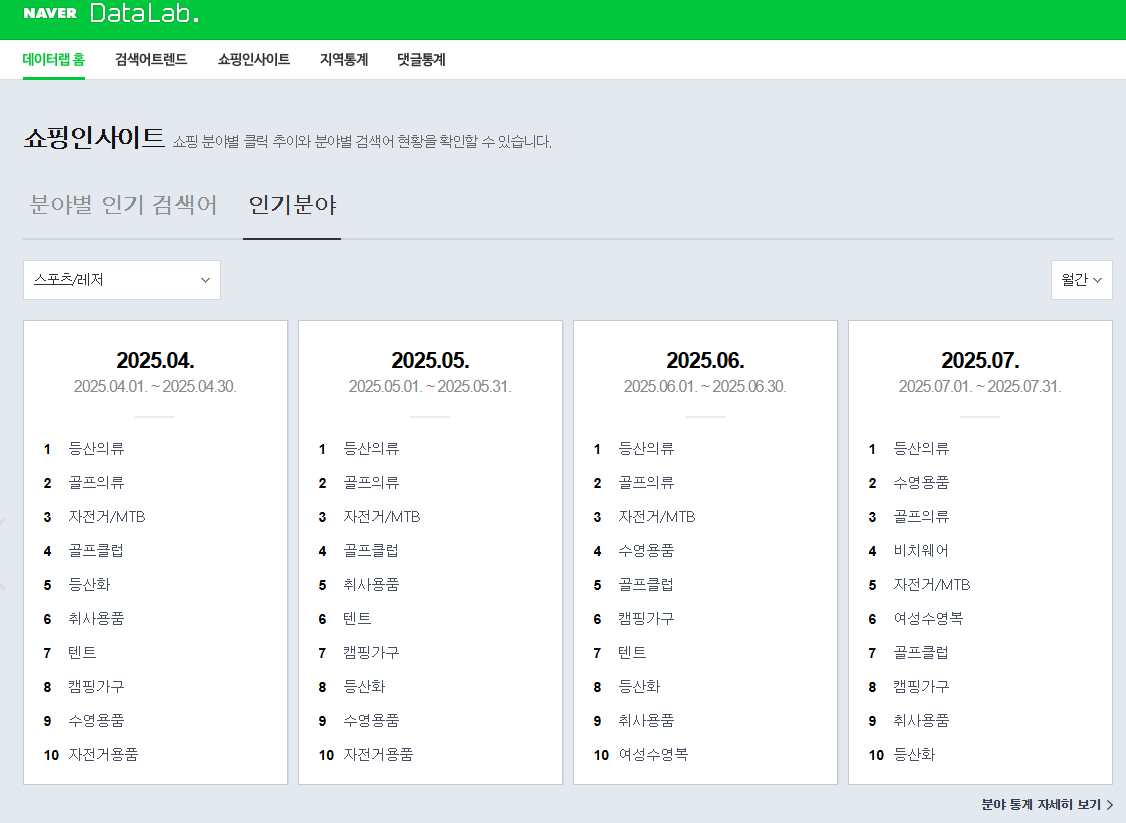Switch to 분야별 인기 검색어 tab
This screenshot has height=823, width=1126.
coord(123,206)
